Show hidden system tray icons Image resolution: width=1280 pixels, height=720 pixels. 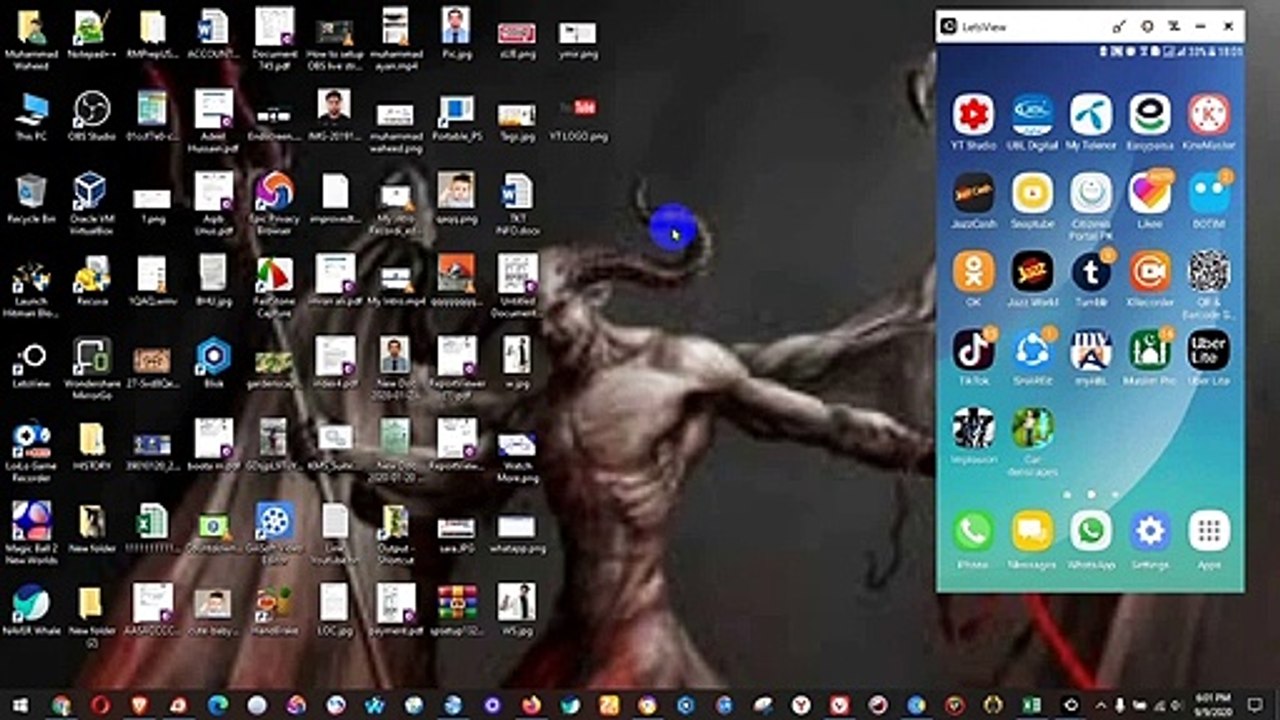[1101, 705]
